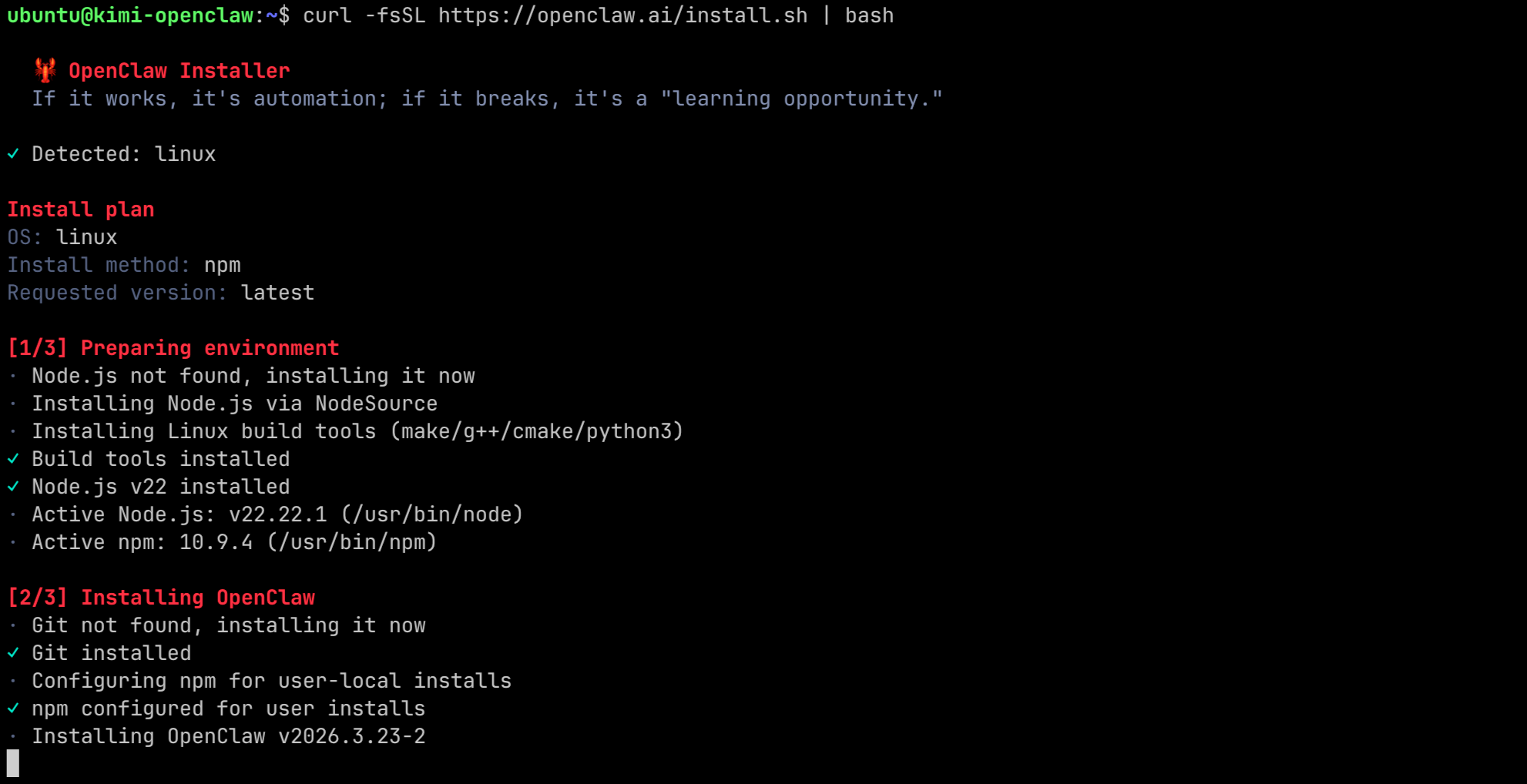Viewport: 1527px width, 784px height.
Task: Click the checkmark beside "Node.js v22 installed"
Action: 13,487
